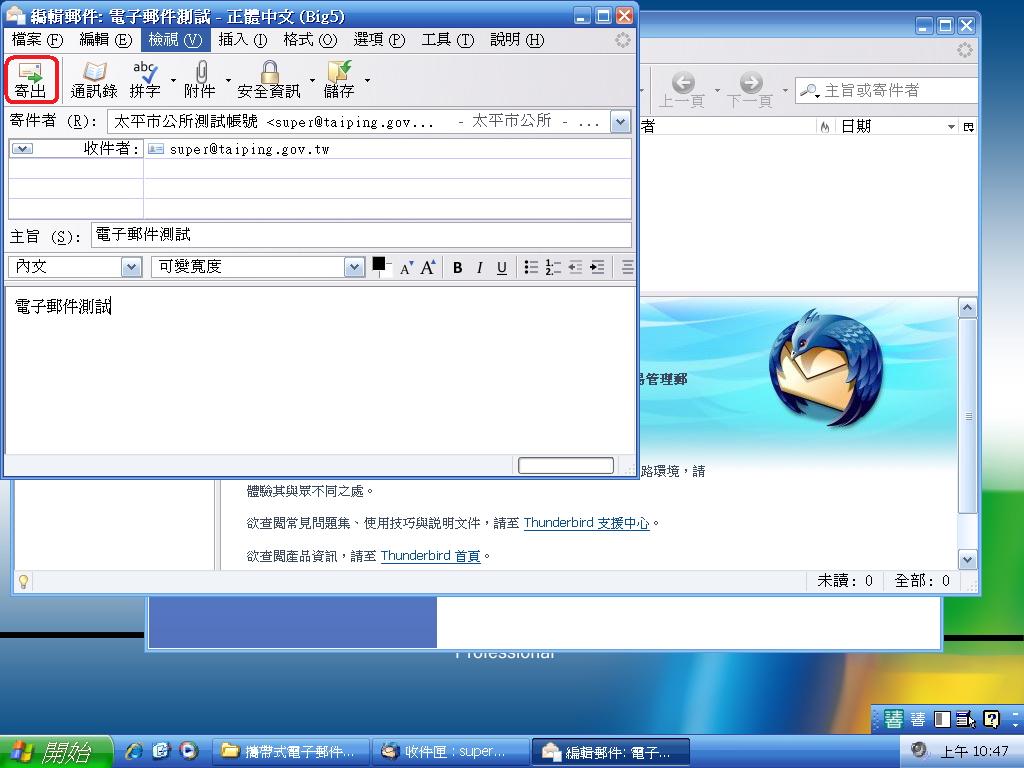The width and height of the screenshot is (1024, 768).
Task: Click the 儲存 save icon
Action: pos(339,79)
